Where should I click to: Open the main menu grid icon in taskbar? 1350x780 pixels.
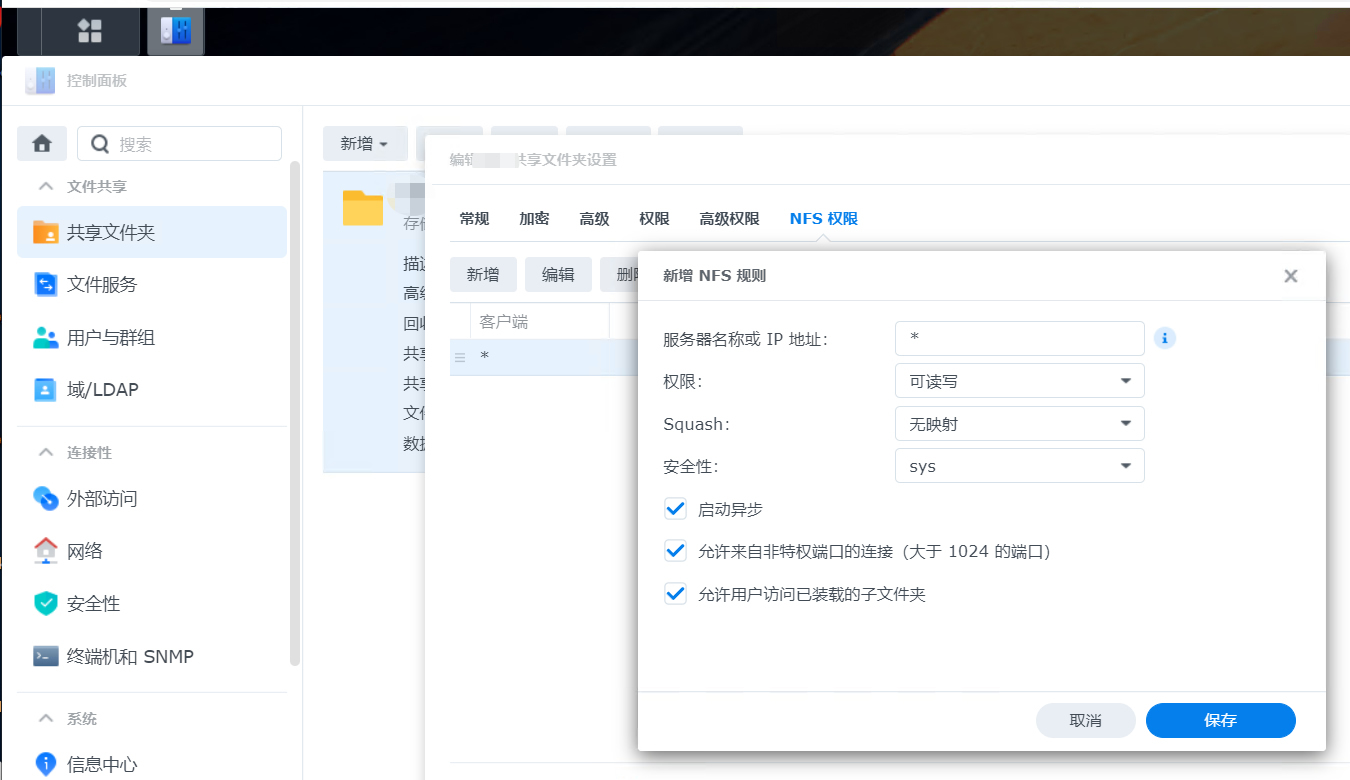click(90, 31)
